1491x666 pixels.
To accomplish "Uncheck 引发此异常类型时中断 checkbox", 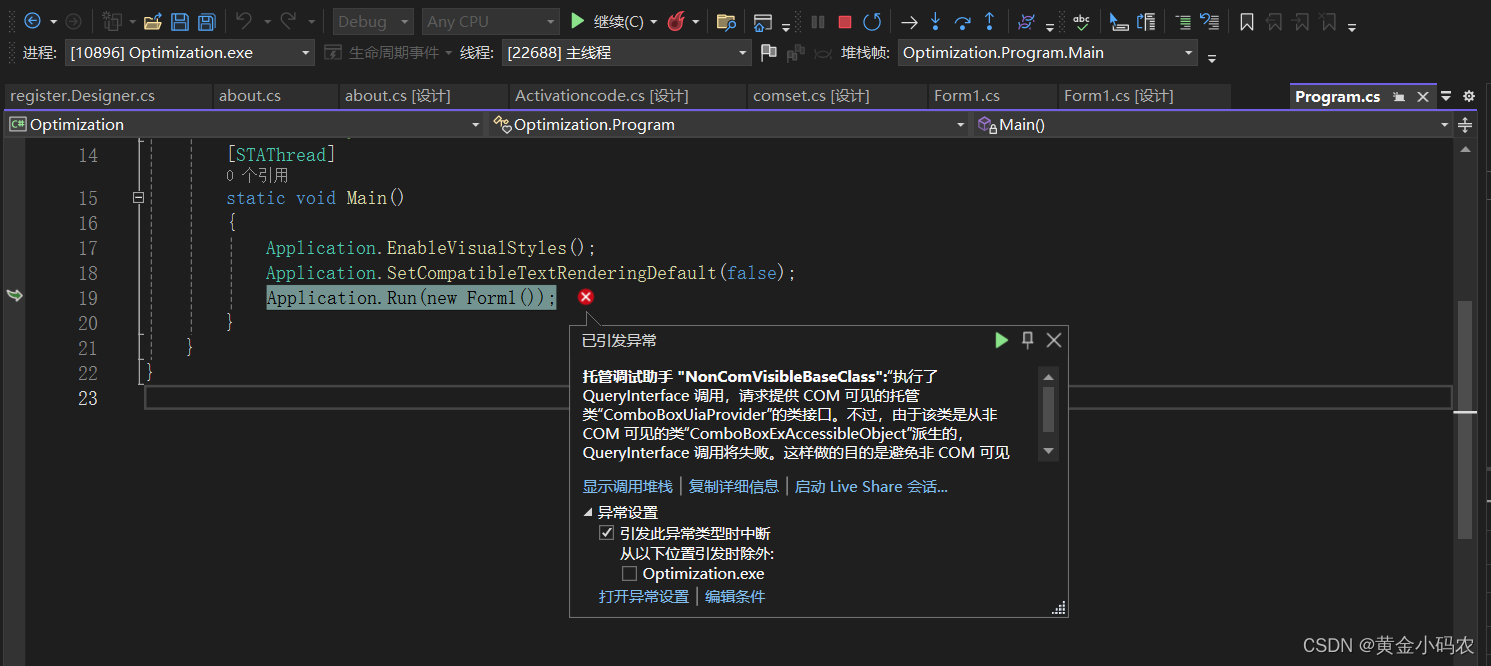I will [x=606, y=532].
